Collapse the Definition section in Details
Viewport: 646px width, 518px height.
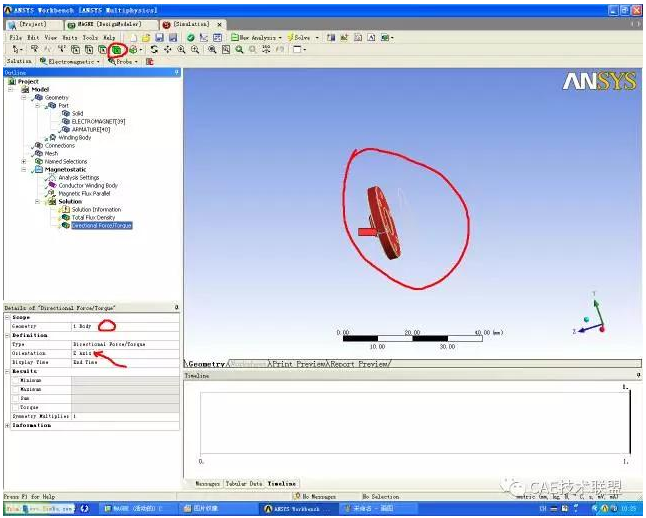7,335
